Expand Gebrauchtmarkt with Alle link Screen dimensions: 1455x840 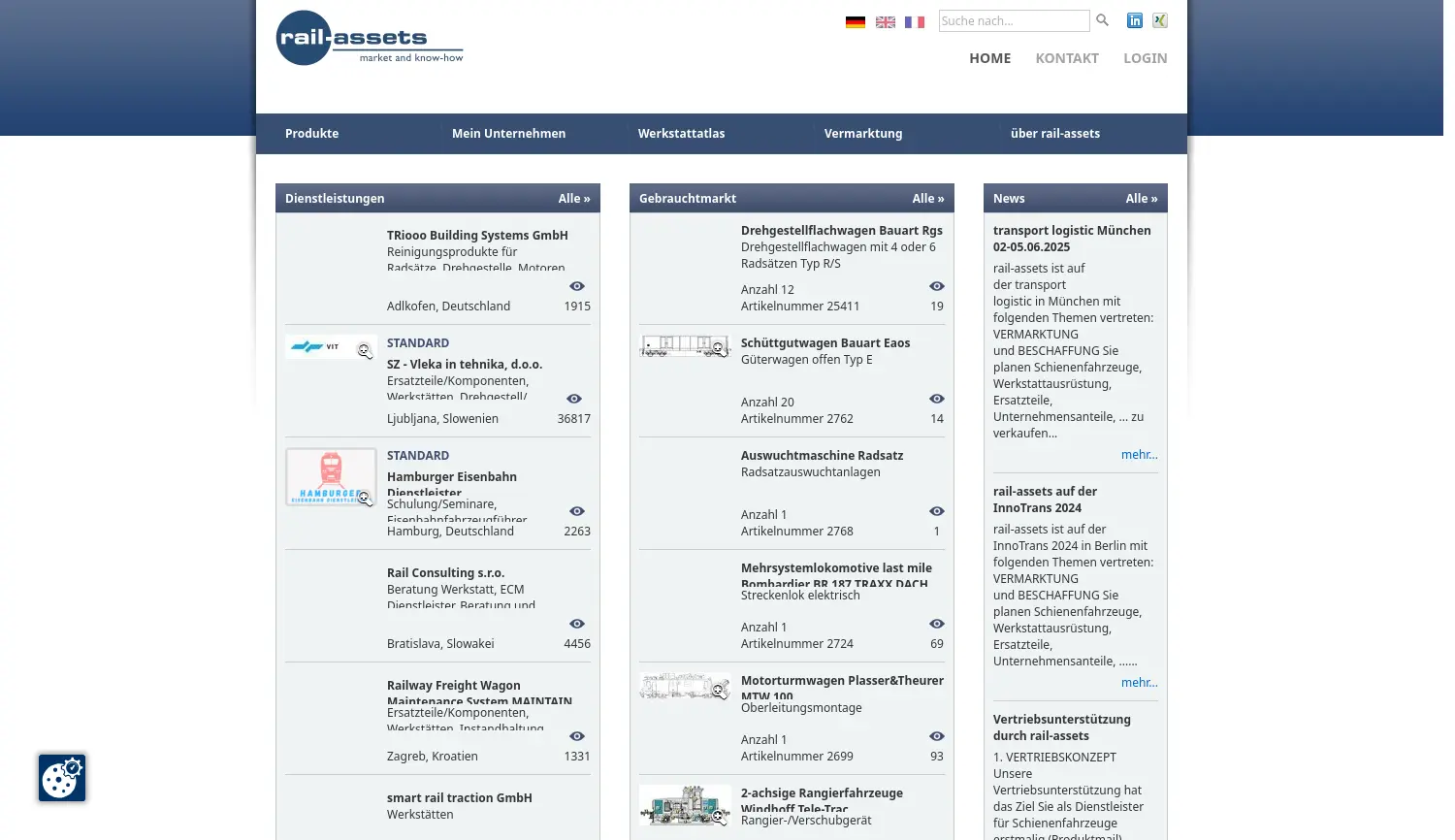pyautogui.click(x=928, y=198)
